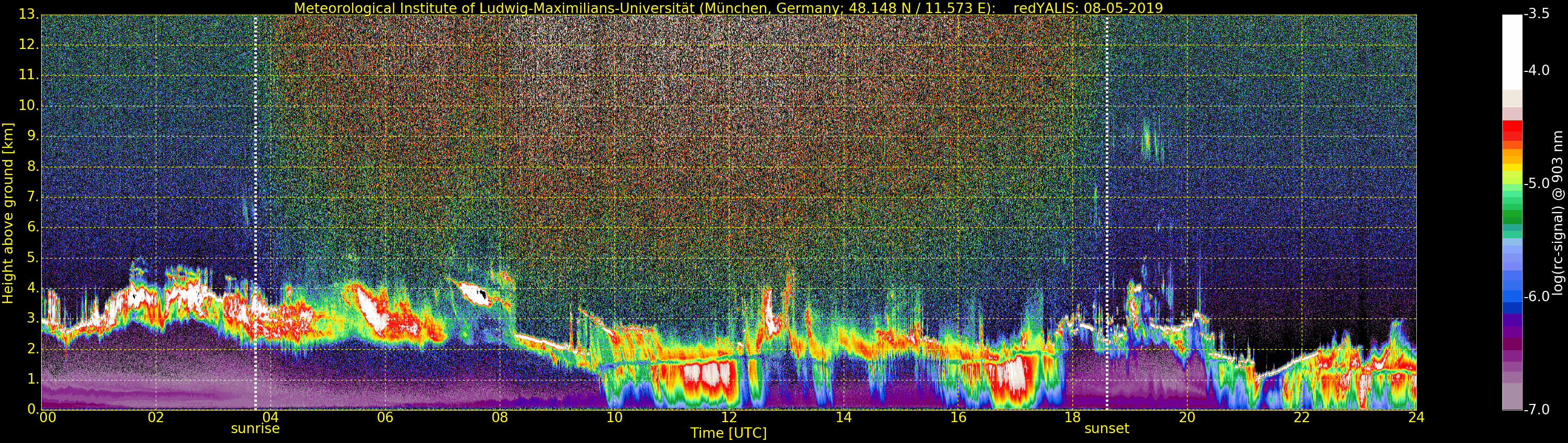Click the '13.' height tick label
Viewport: 1568px width, 443px height.
(29, 15)
